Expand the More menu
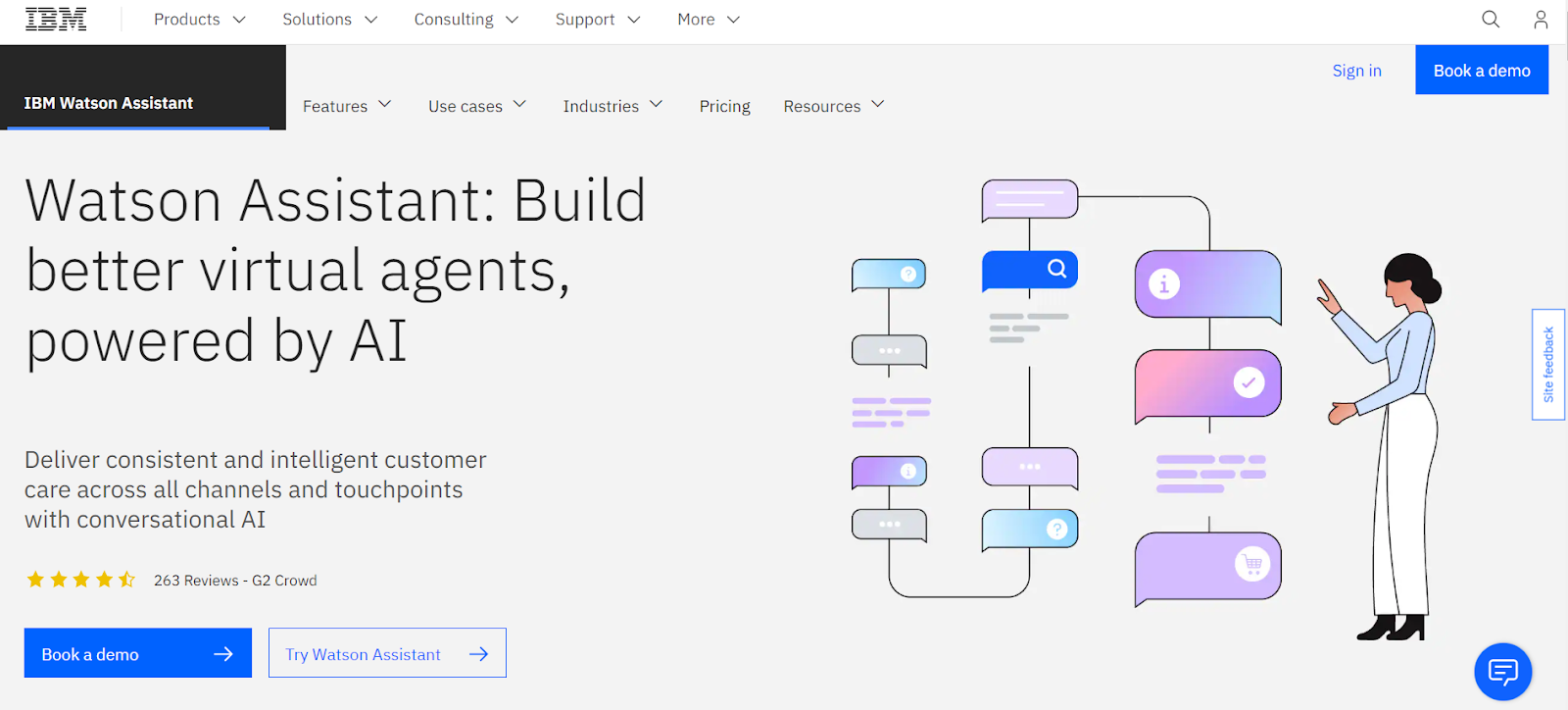This screenshot has width=1568, height=710. coord(709,20)
